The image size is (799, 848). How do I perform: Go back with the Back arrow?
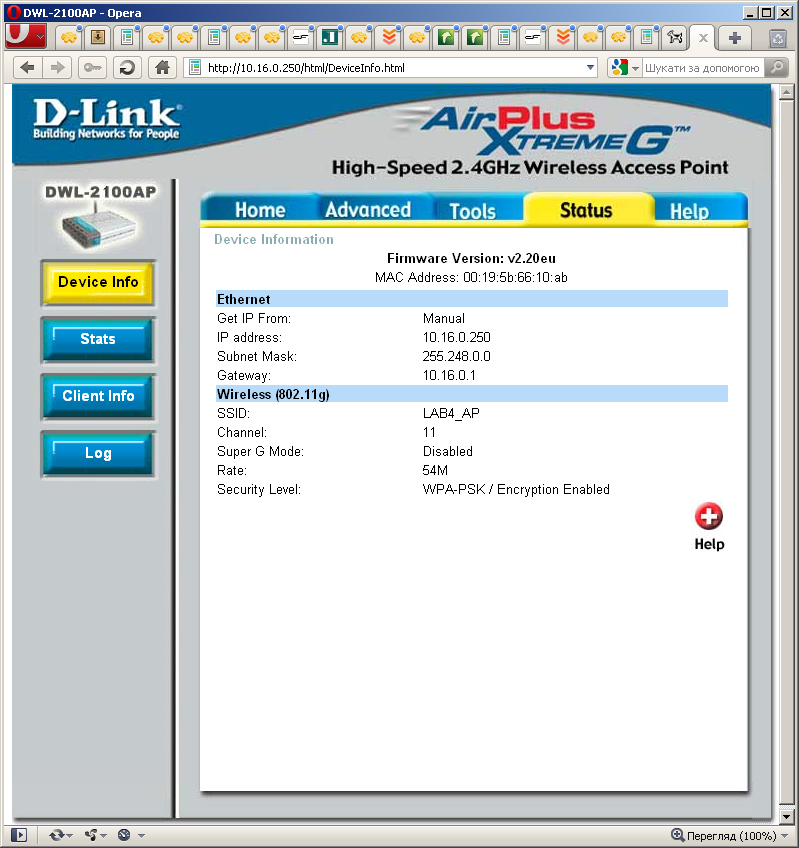coord(27,68)
